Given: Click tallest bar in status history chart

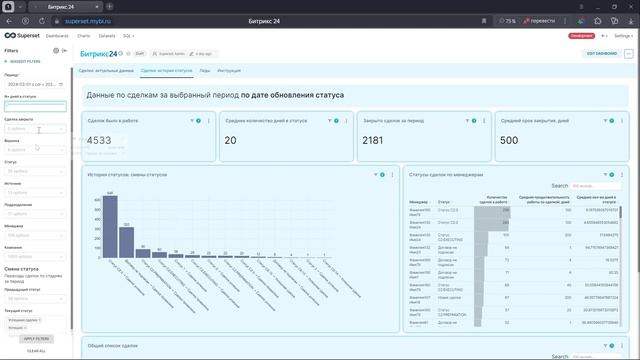Looking at the screenshot, I should point(110,227).
